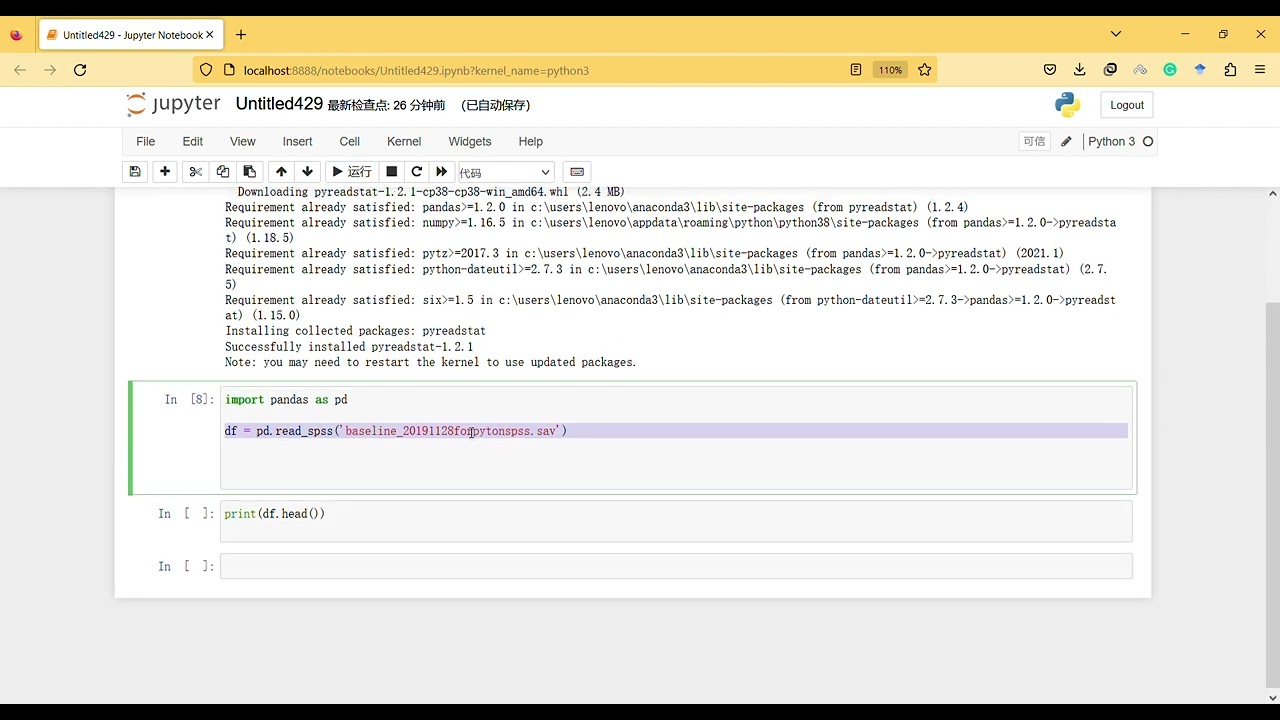Open the View menu
The width and height of the screenshot is (1280, 720).
pyautogui.click(x=243, y=141)
